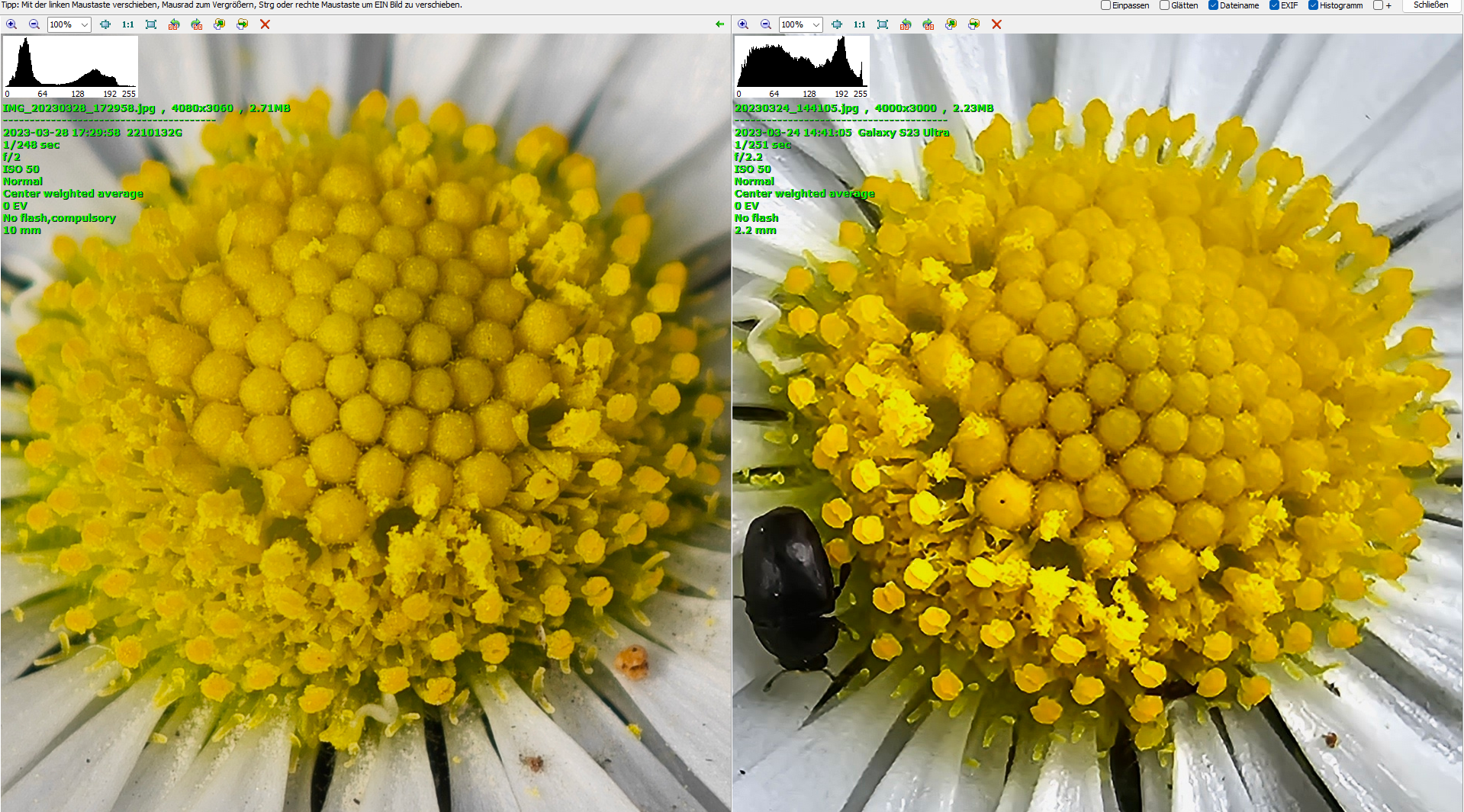The height and width of the screenshot is (812, 1464).
Task: Click 1:1 actual size for left image
Action: pos(127,24)
